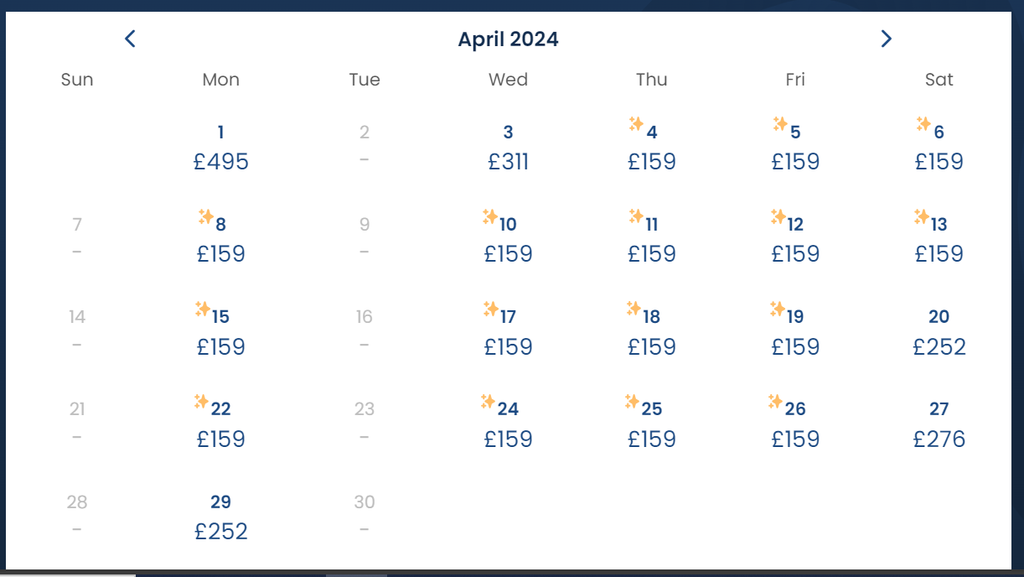Viewport: 1024px width, 577px height.
Task: Click the unavailable April 30 date cell
Action: (364, 514)
